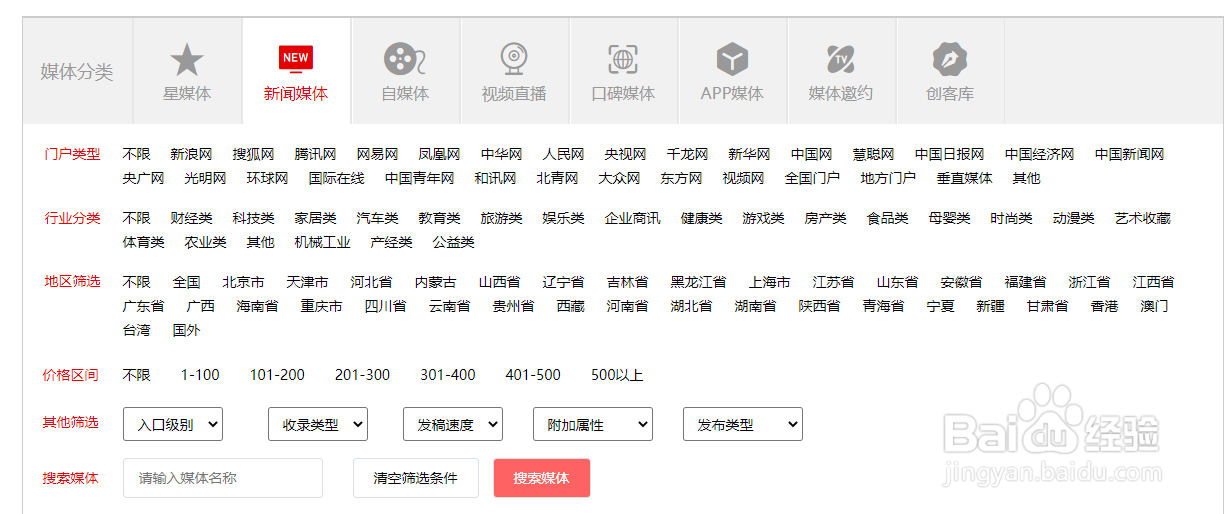The height and width of the screenshot is (514, 1229).
Task: Pick price range 401-500
Action: click(x=533, y=375)
